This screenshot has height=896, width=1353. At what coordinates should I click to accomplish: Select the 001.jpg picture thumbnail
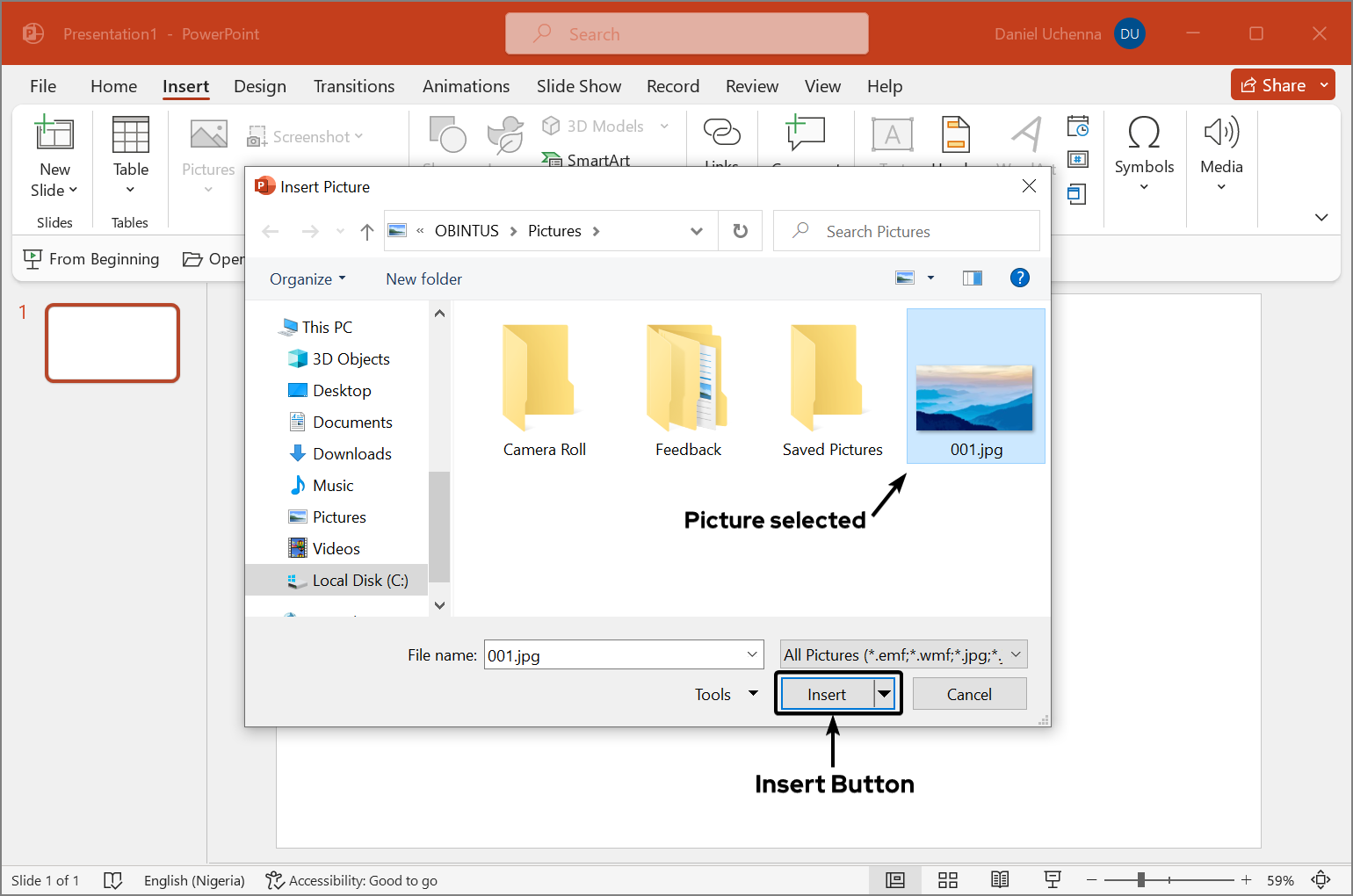[x=975, y=398]
